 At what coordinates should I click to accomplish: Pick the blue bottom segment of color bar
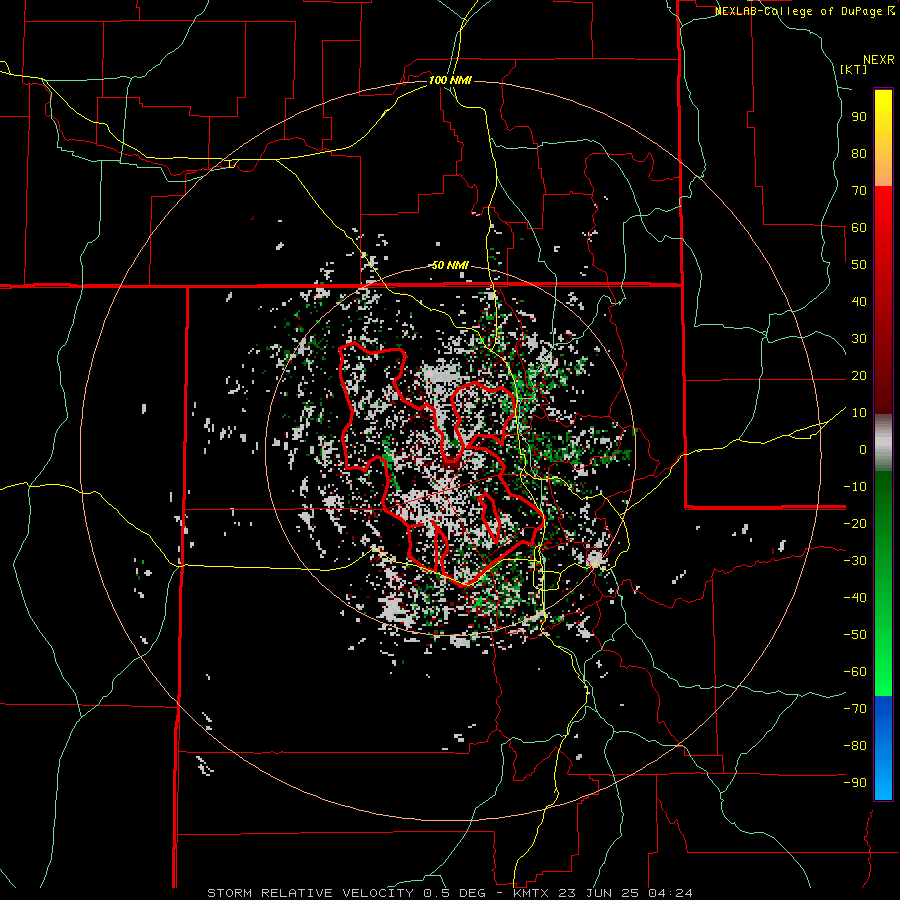point(883,748)
